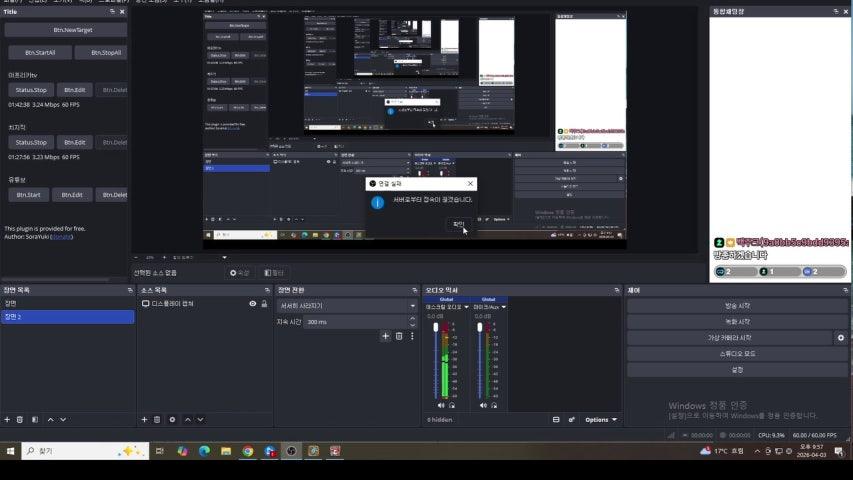Open the scene filters icon
Viewport: 853px width, 480px height.
click(35, 420)
